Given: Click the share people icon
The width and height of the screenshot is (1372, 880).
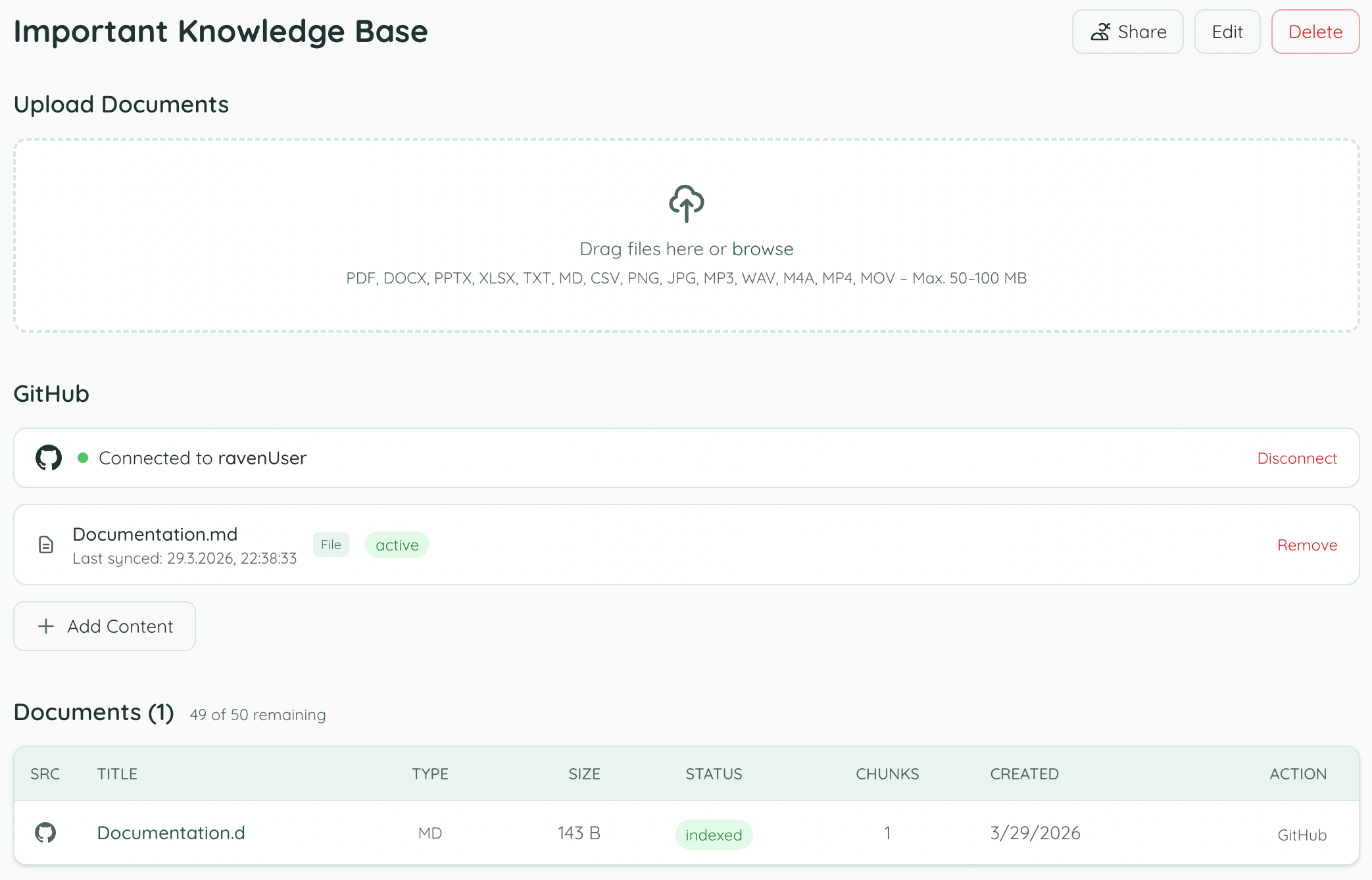Looking at the screenshot, I should [1100, 32].
